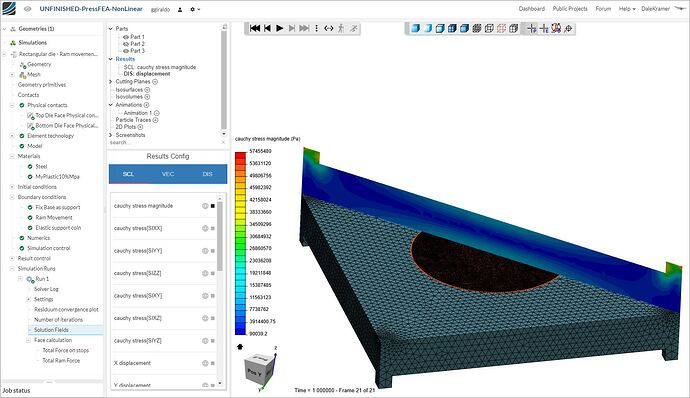Open the Help menu

627,9
